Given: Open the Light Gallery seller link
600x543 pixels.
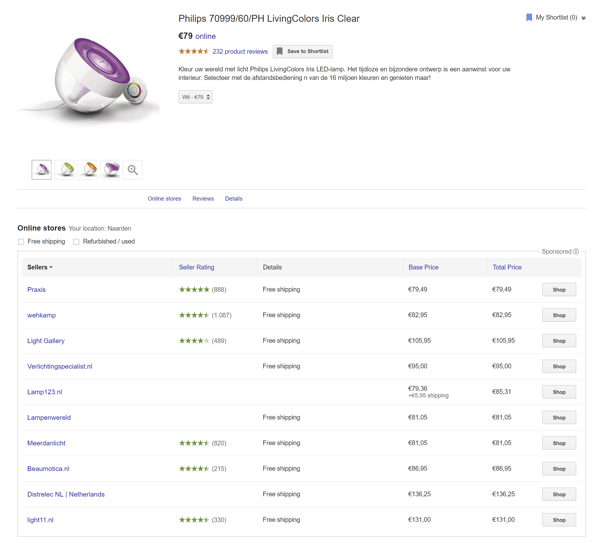Looking at the screenshot, I should coord(46,341).
